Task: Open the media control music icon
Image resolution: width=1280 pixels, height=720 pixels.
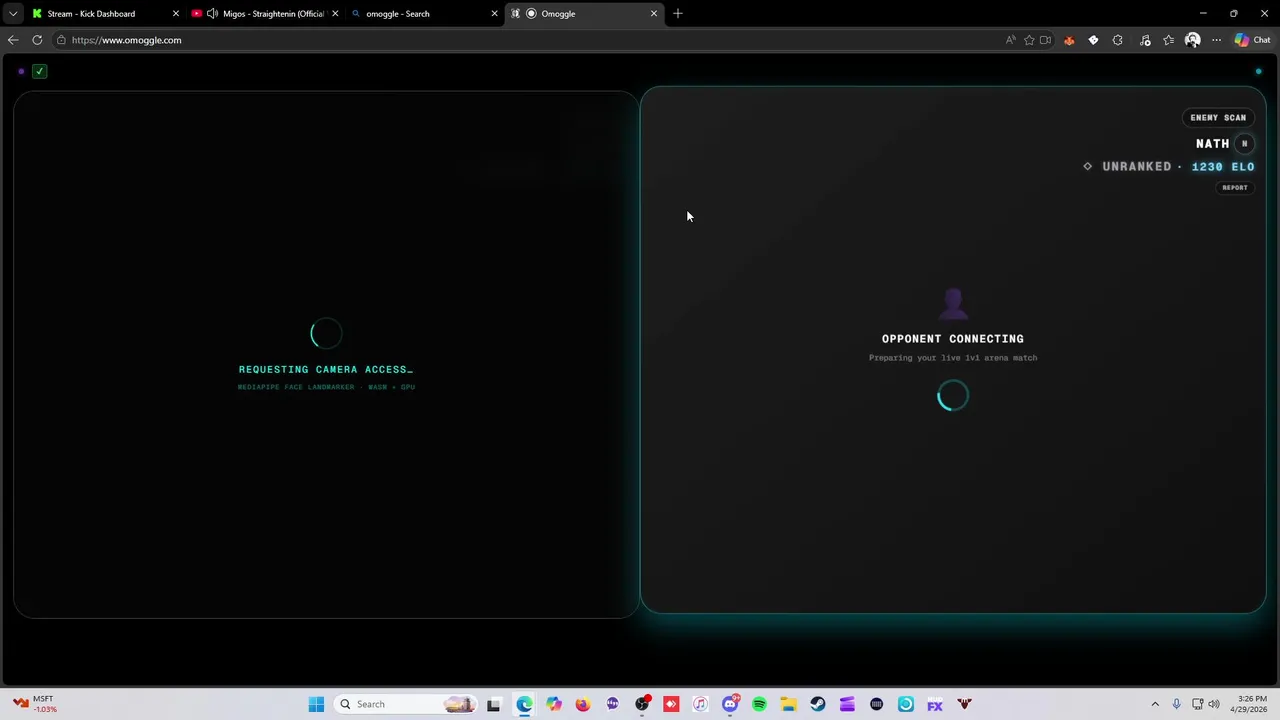Action: click(x=1144, y=40)
